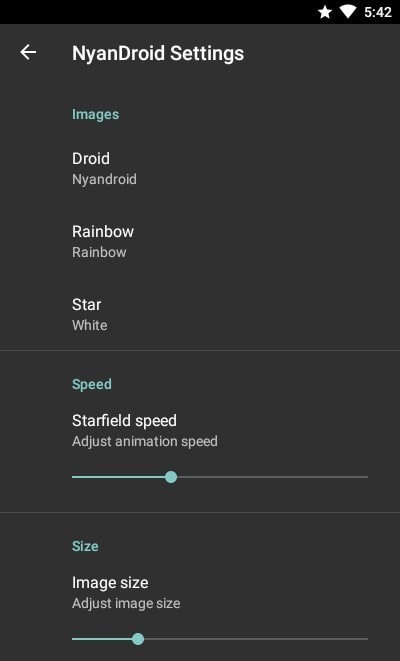Open the Star image preference
Image resolution: width=400 pixels, height=661 pixels.
click(x=200, y=314)
